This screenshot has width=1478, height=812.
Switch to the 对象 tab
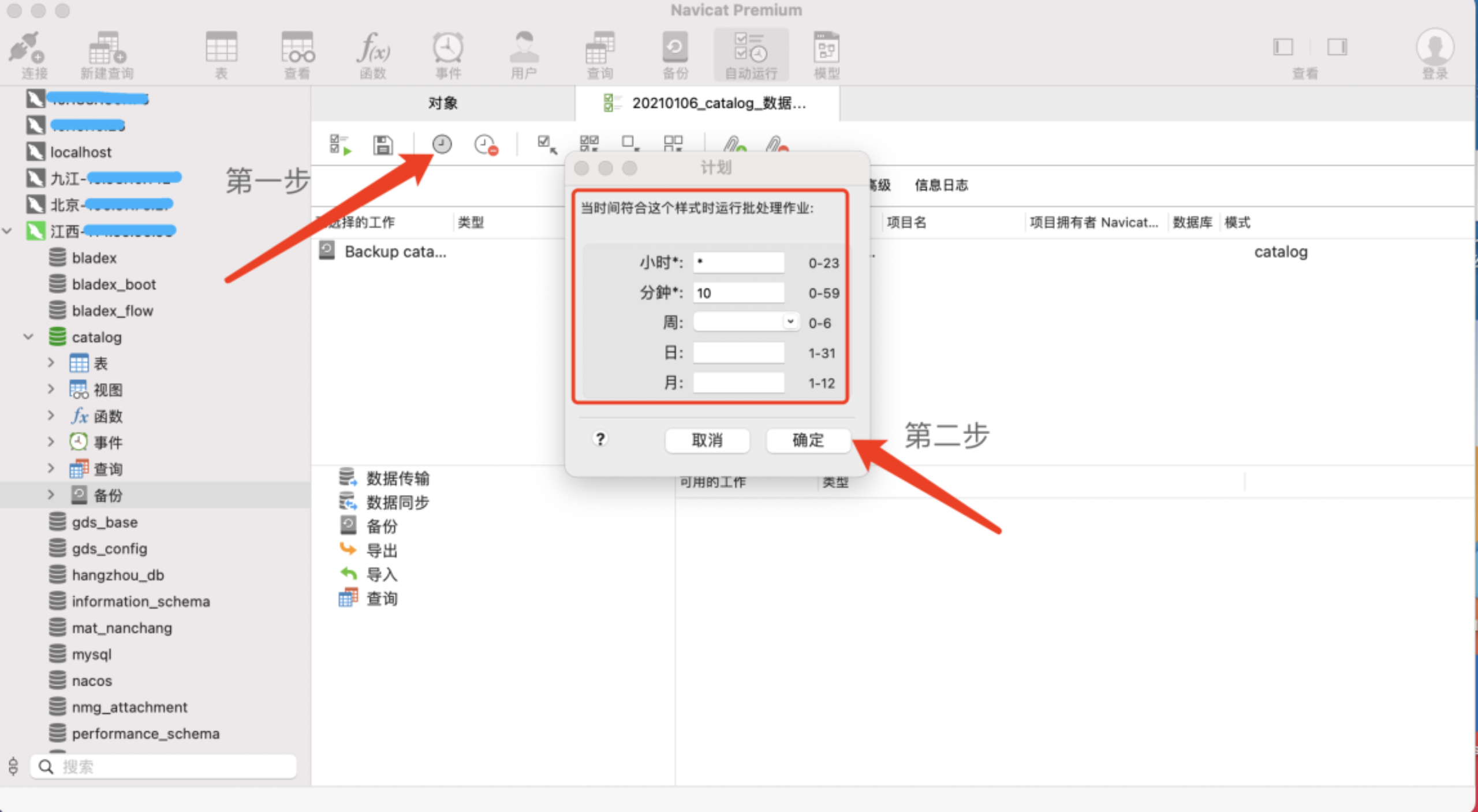[x=443, y=103]
